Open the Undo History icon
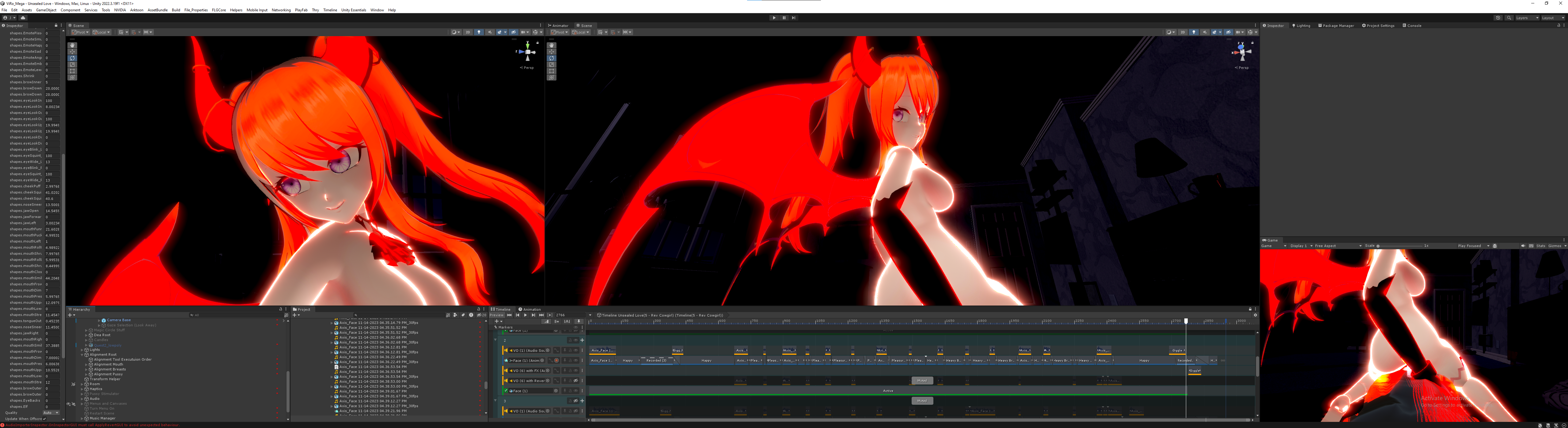 [1498, 18]
